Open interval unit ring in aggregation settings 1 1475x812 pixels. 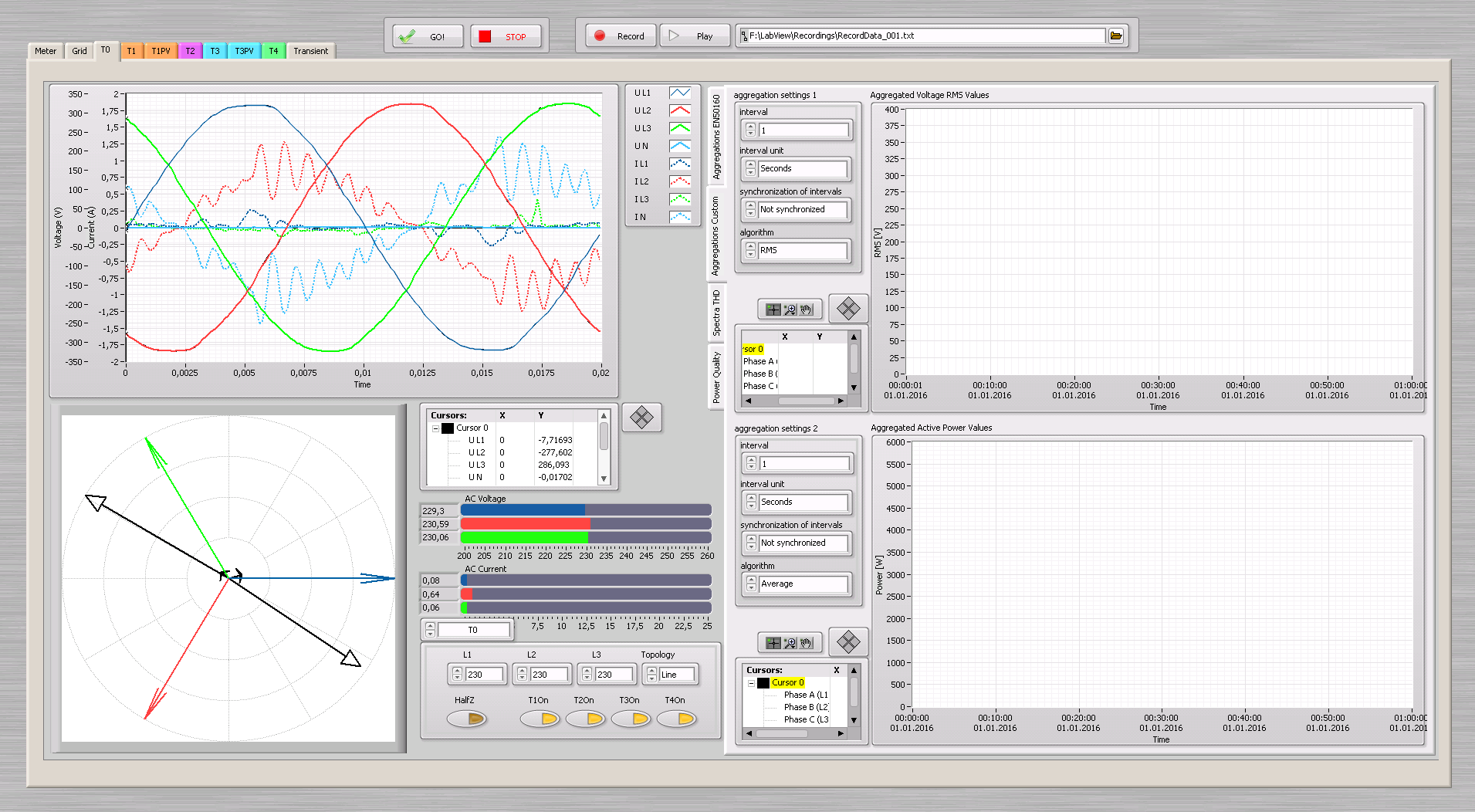803,168
